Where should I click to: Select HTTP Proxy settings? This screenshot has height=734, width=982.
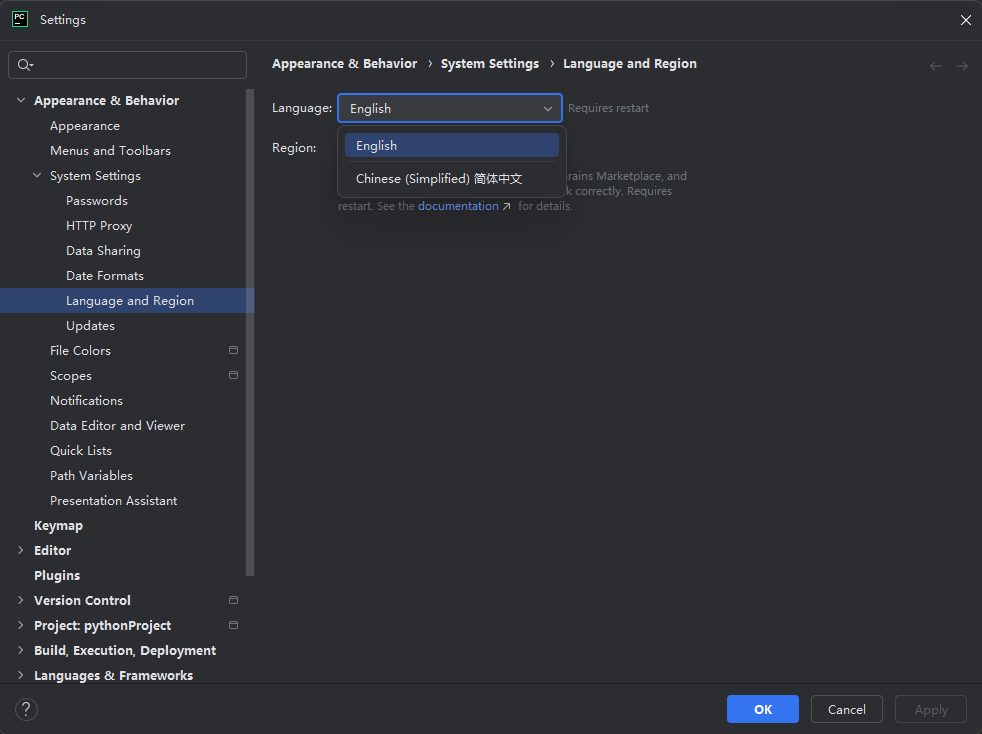99,226
